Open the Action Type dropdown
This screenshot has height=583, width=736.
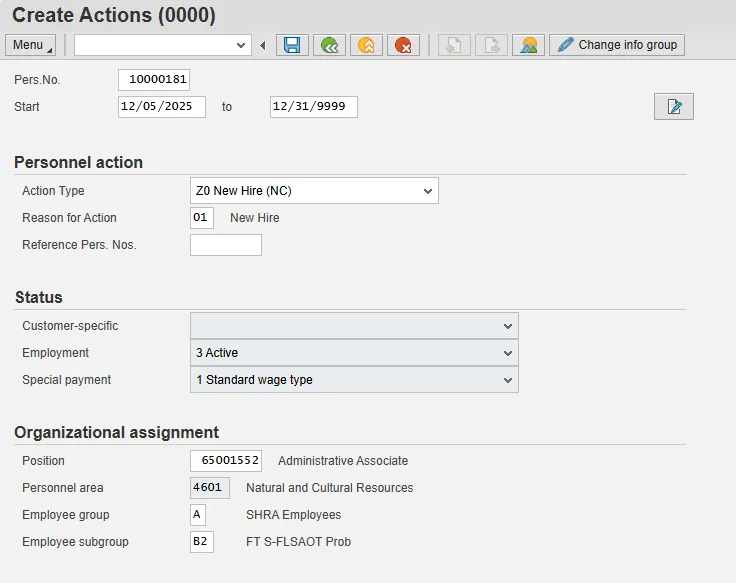click(x=428, y=191)
